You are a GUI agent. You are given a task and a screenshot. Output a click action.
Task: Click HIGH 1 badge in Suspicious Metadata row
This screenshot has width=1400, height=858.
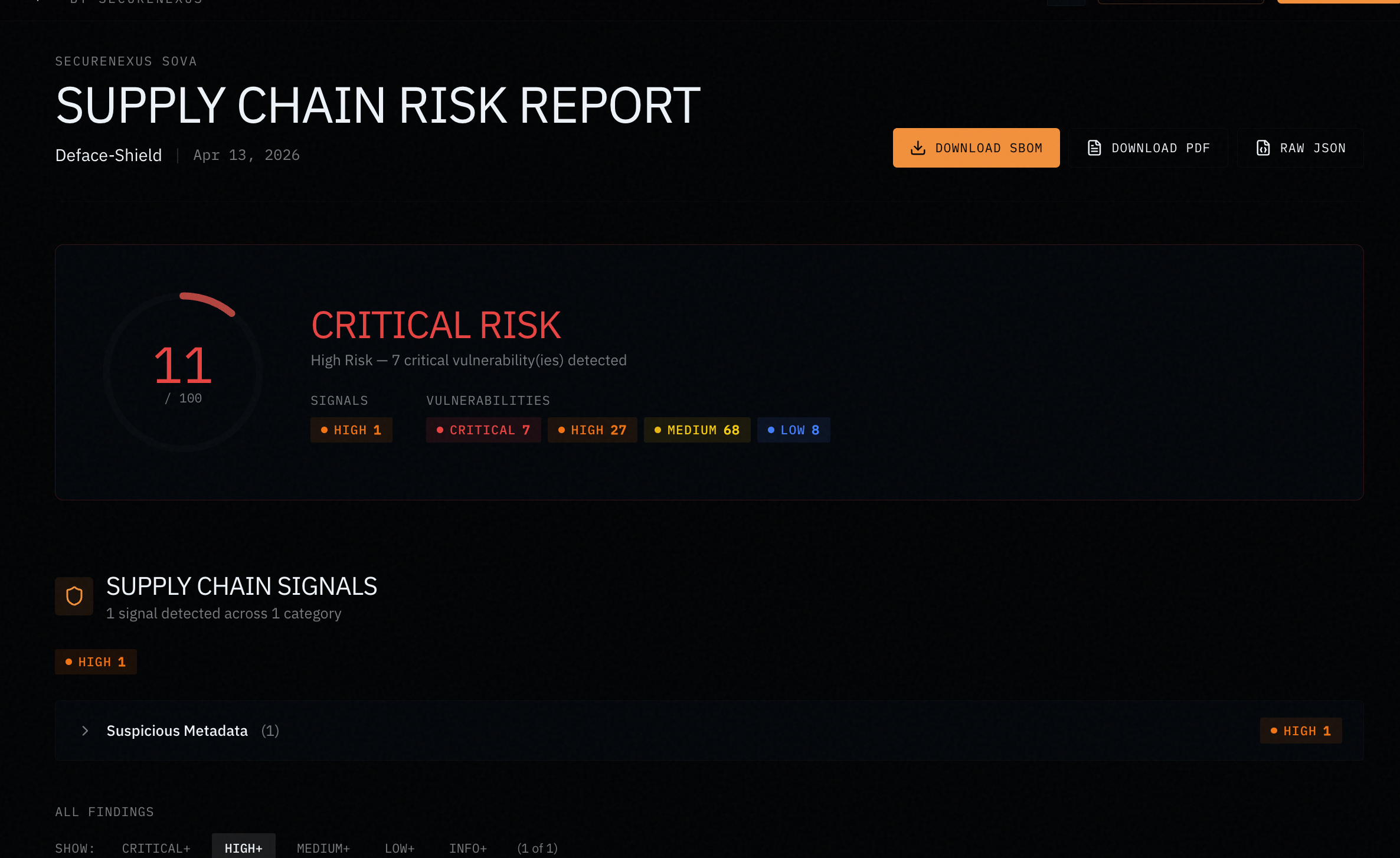coord(1301,731)
